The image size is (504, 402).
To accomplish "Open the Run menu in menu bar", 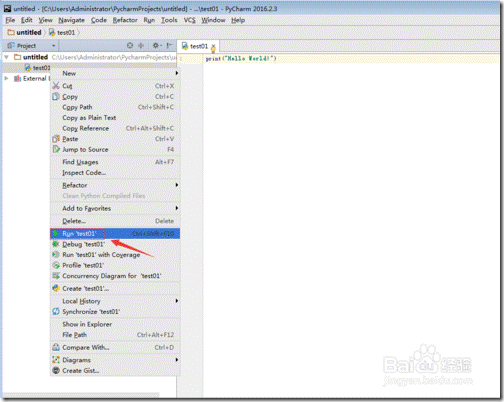I will 149,20.
